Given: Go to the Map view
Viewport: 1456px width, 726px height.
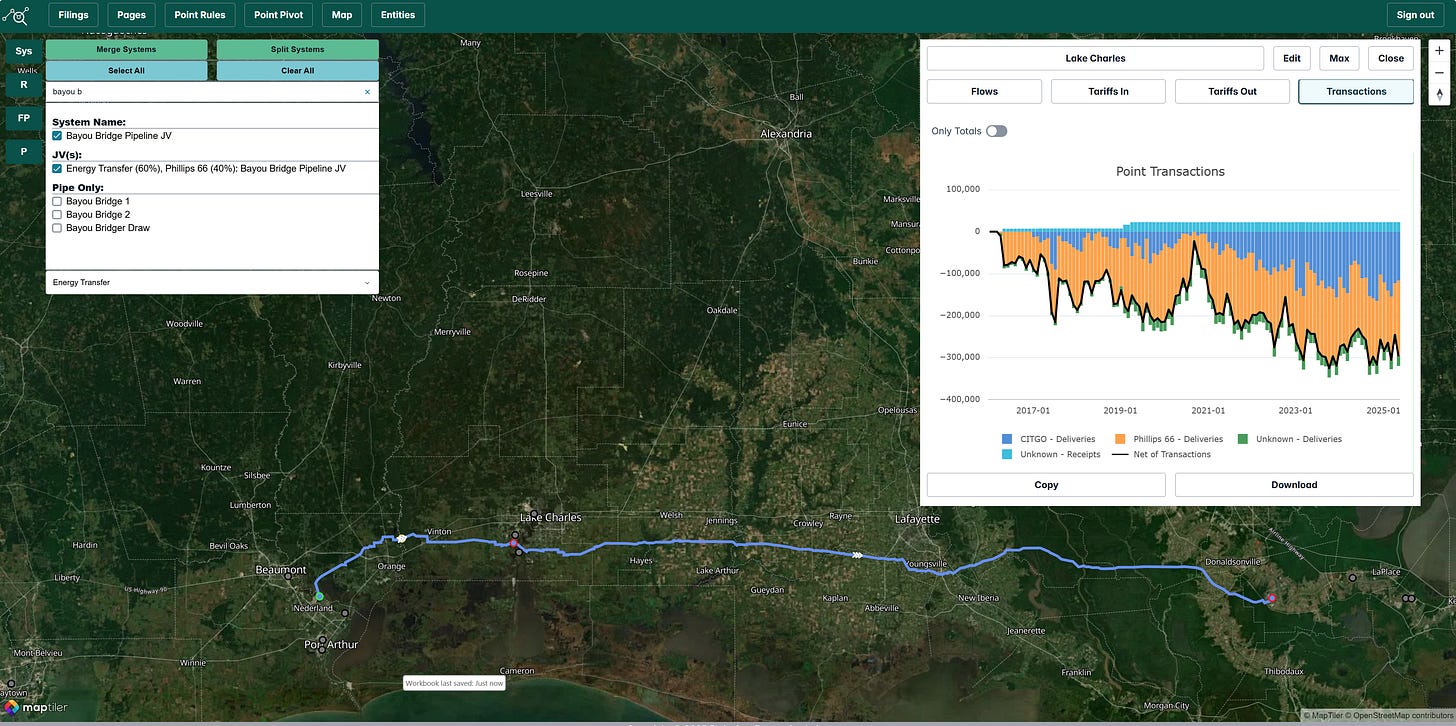Looking at the screenshot, I should [x=342, y=15].
